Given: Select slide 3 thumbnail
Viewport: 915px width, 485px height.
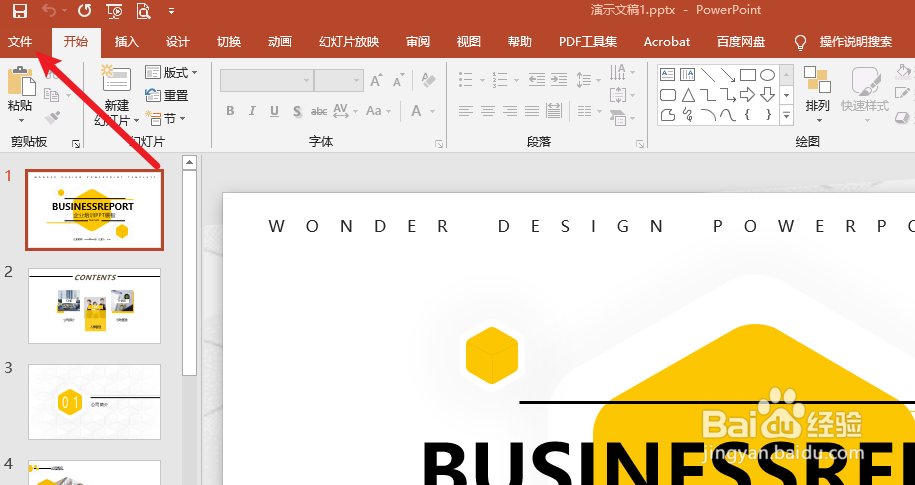Looking at the screenshot, I should (x=95, y=402).
